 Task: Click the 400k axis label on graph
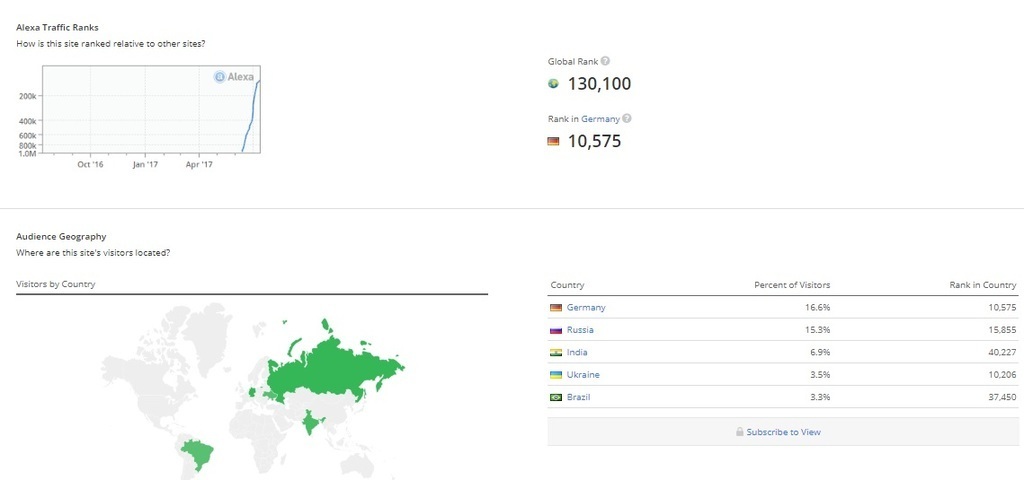[x=28, y=121]
